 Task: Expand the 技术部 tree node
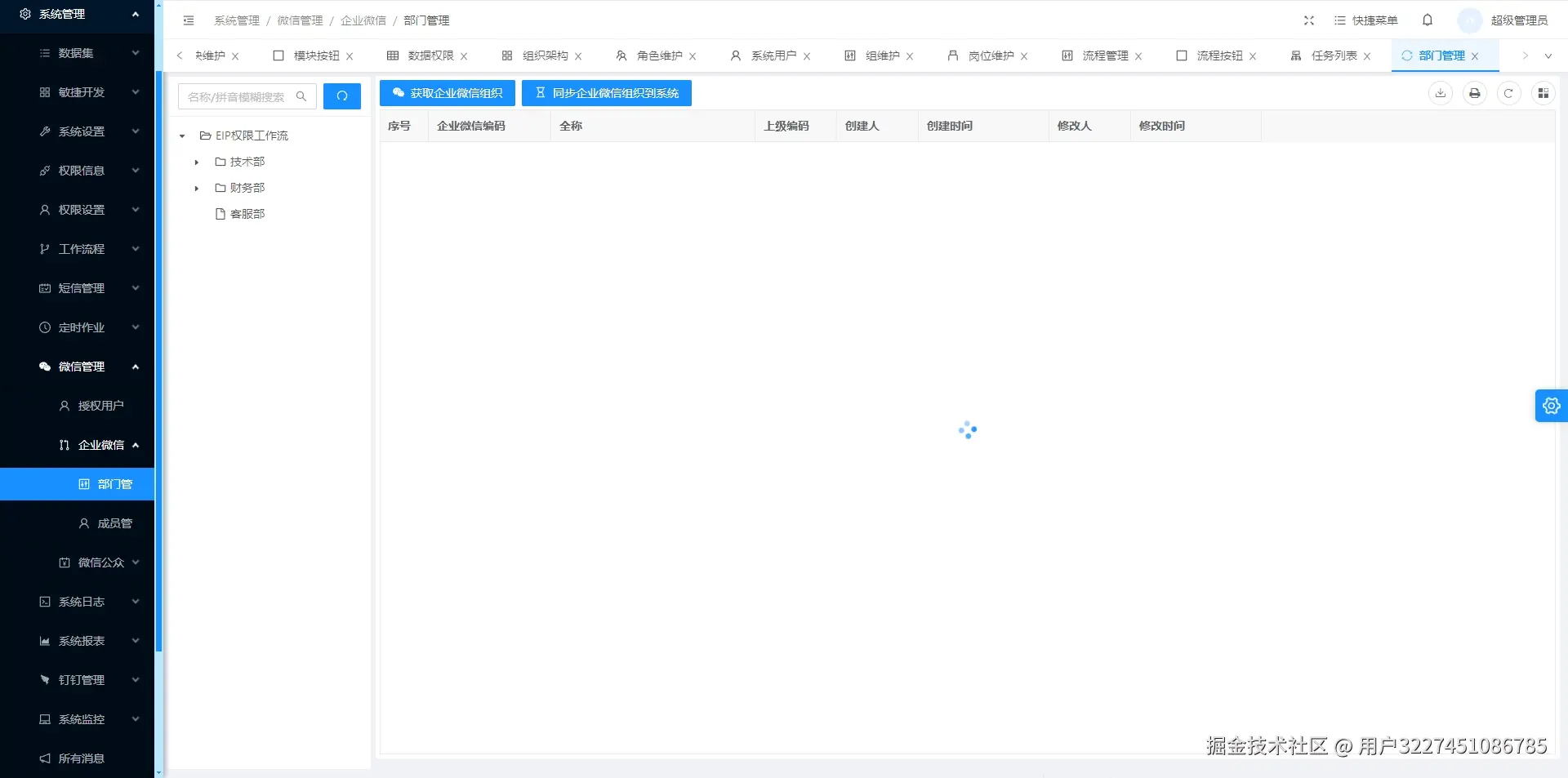tap(196, 162)
